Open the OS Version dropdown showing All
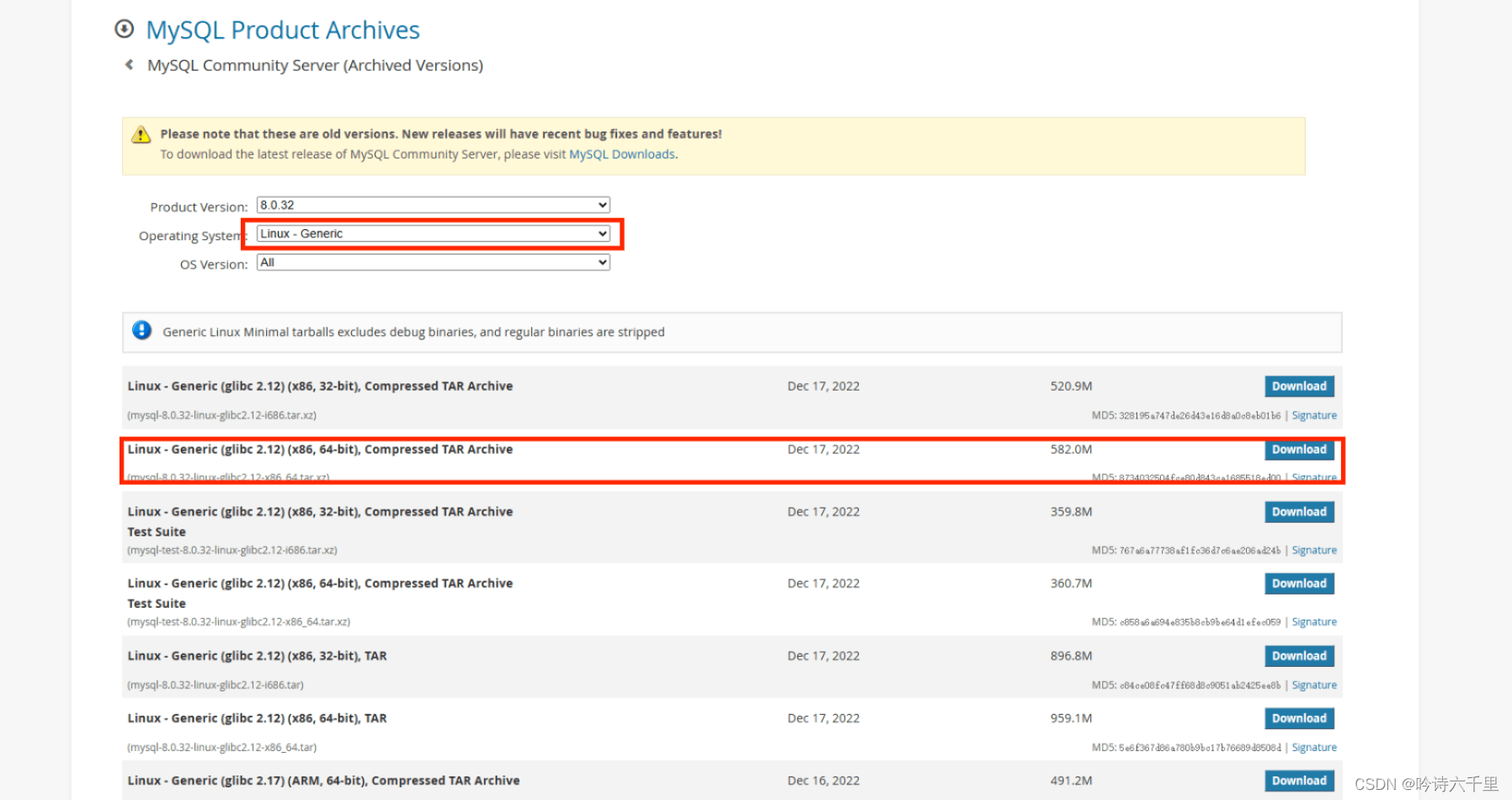Image resolution: width=1512 pixels, height=800 pixels. pos(433,262)
